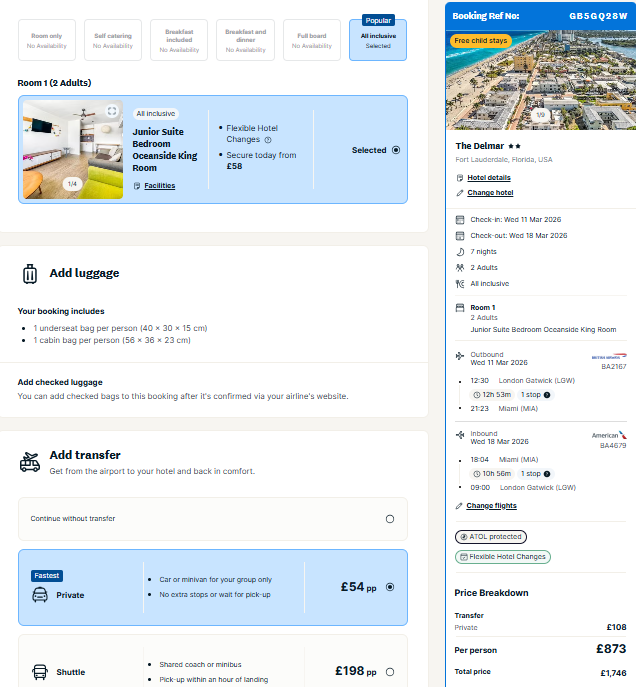Open inbound 1 stop info icon
The width and height of the screenshot is (636, 687).
pos(547,474)
